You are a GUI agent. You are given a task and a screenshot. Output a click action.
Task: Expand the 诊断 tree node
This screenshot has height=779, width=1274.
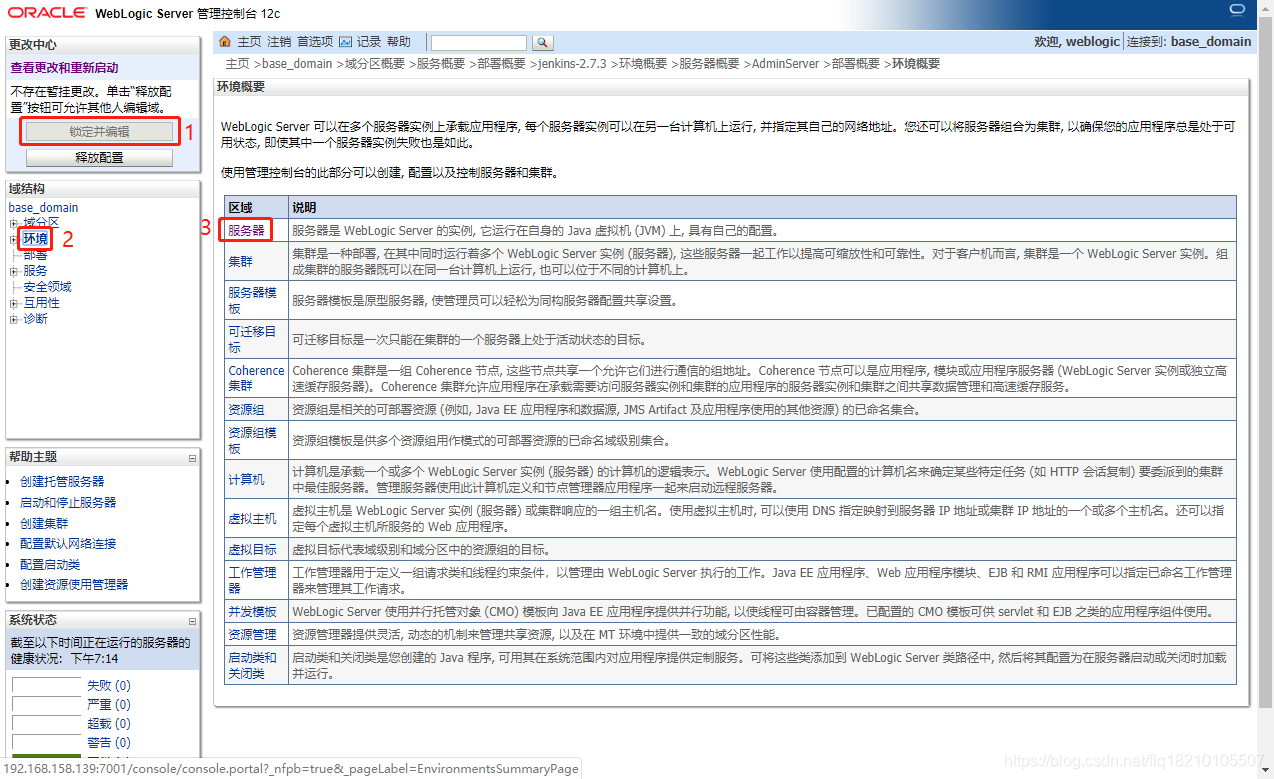click(x=14, y=319)
